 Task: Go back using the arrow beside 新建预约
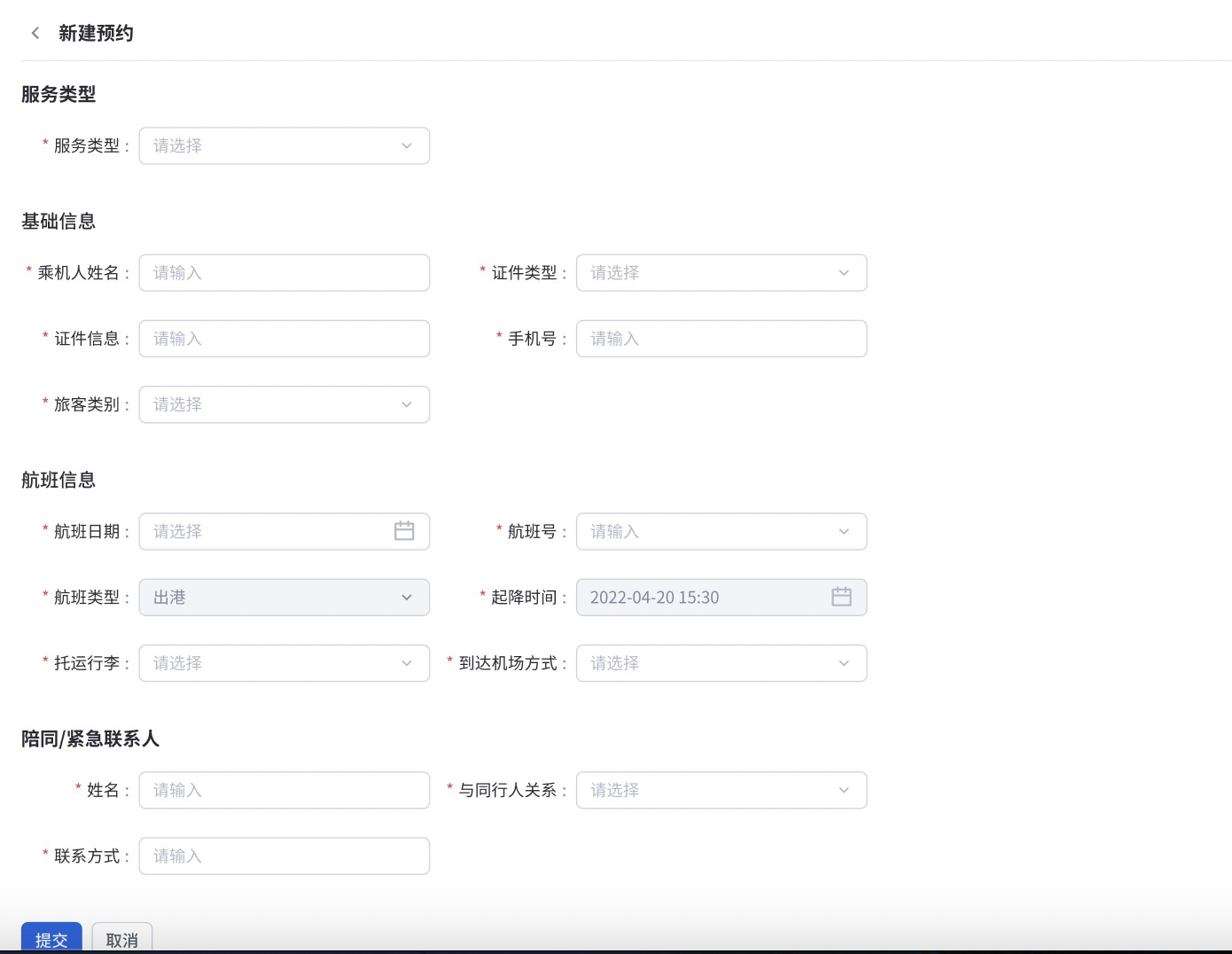[x=35, y=34]
